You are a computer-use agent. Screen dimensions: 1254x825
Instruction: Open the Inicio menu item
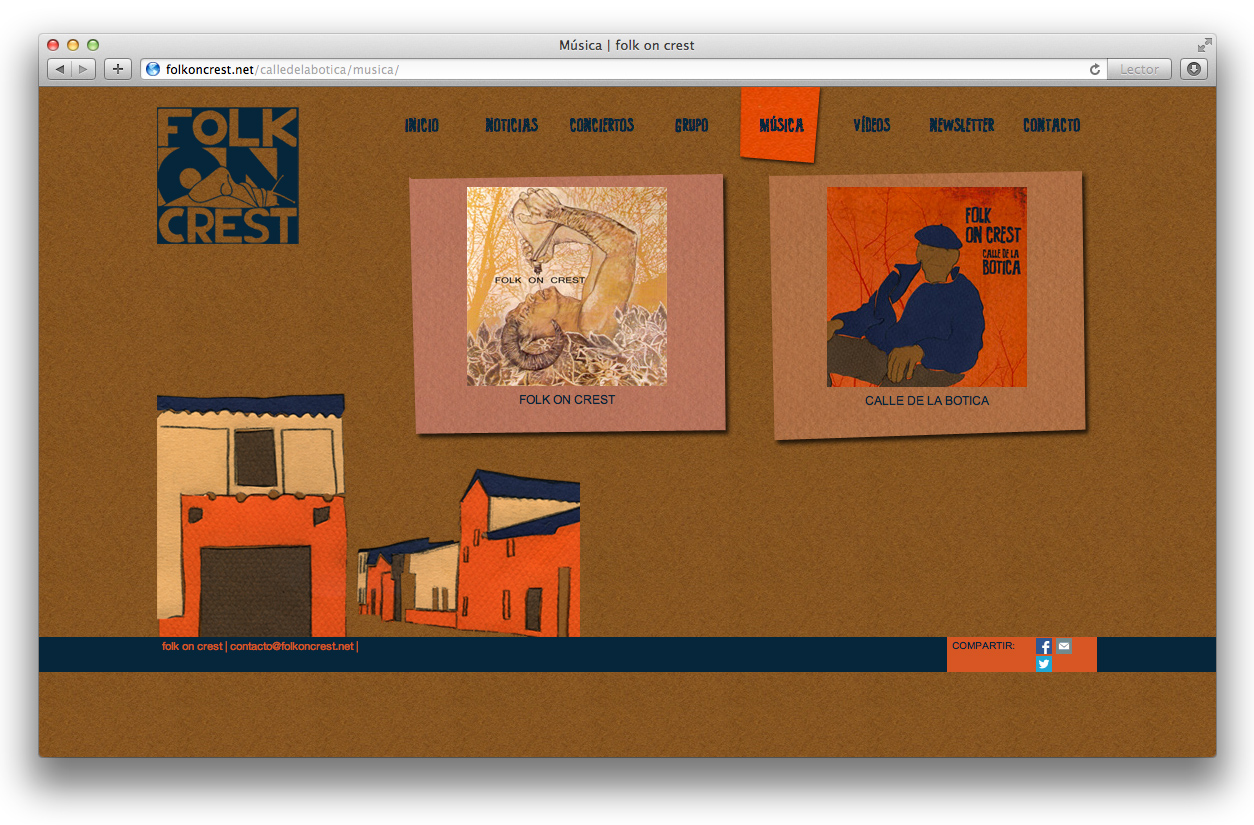pos(422,125)
